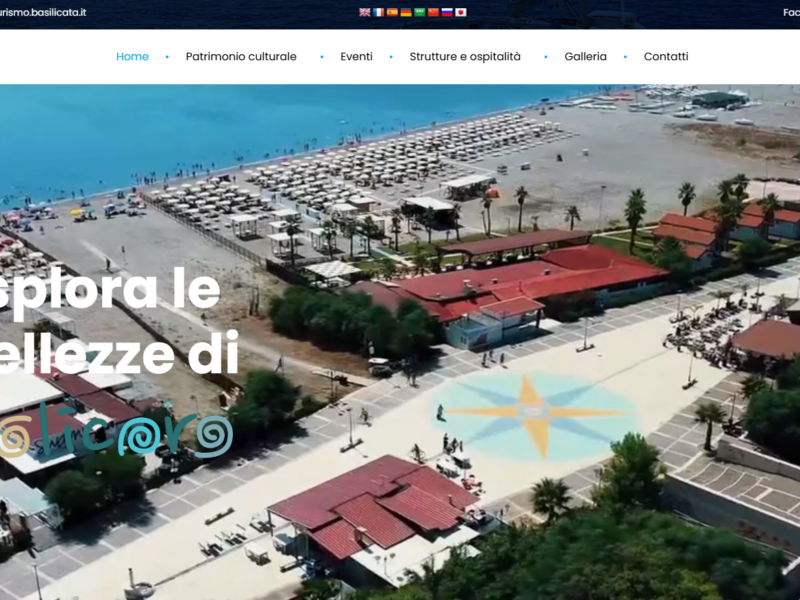Image resolution: width=800 pixels, height=600 pixels.
Task: Select the French flag language option
Action: [x=379, y=12]
